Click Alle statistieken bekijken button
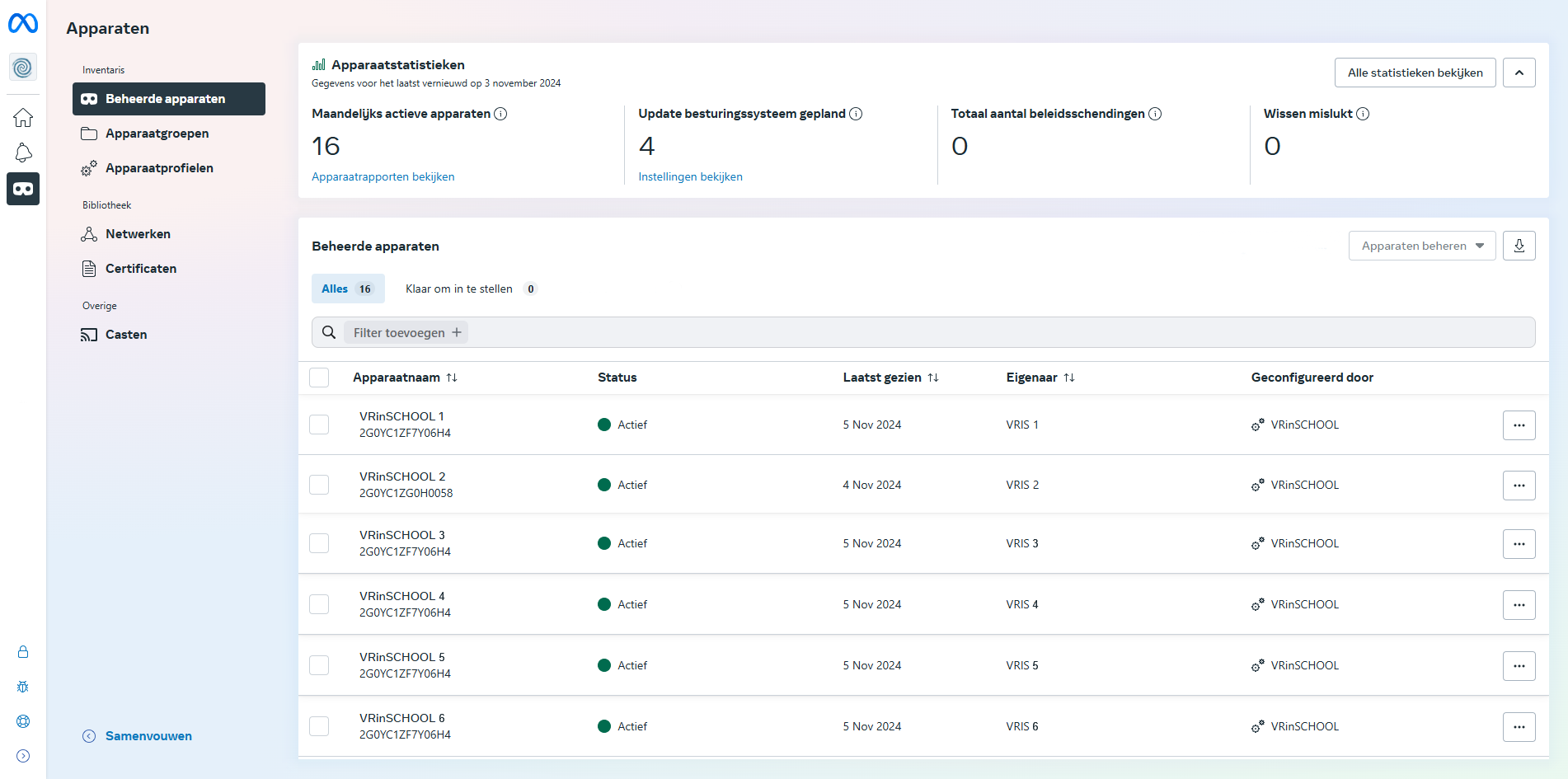The width and height of the screenshot is (1568, 779). point(1415,73)
